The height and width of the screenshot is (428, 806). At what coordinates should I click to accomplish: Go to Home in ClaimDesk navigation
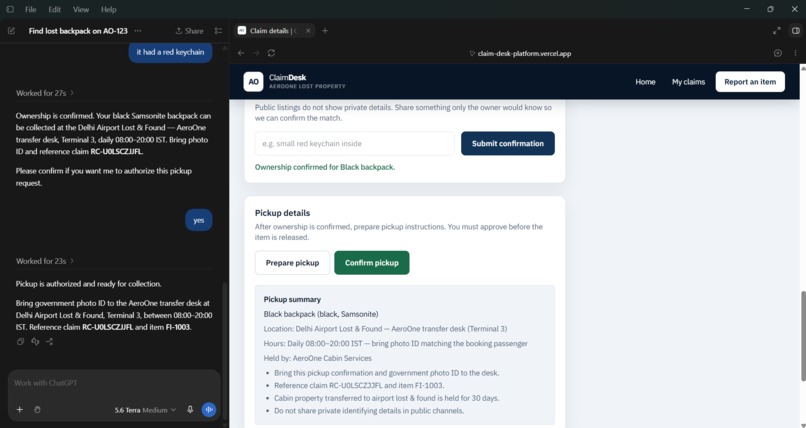click(x=645, y=82)
